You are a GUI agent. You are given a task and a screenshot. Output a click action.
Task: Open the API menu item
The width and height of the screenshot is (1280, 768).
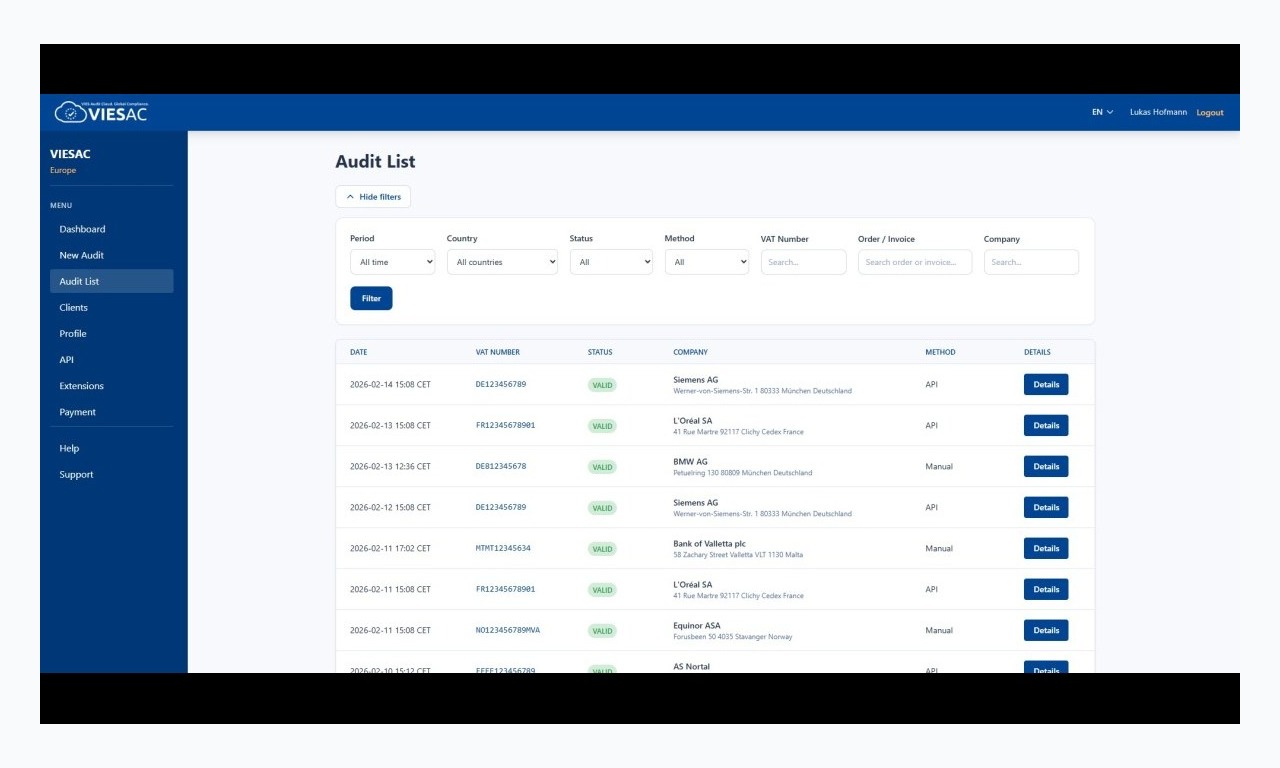(111, 359)
